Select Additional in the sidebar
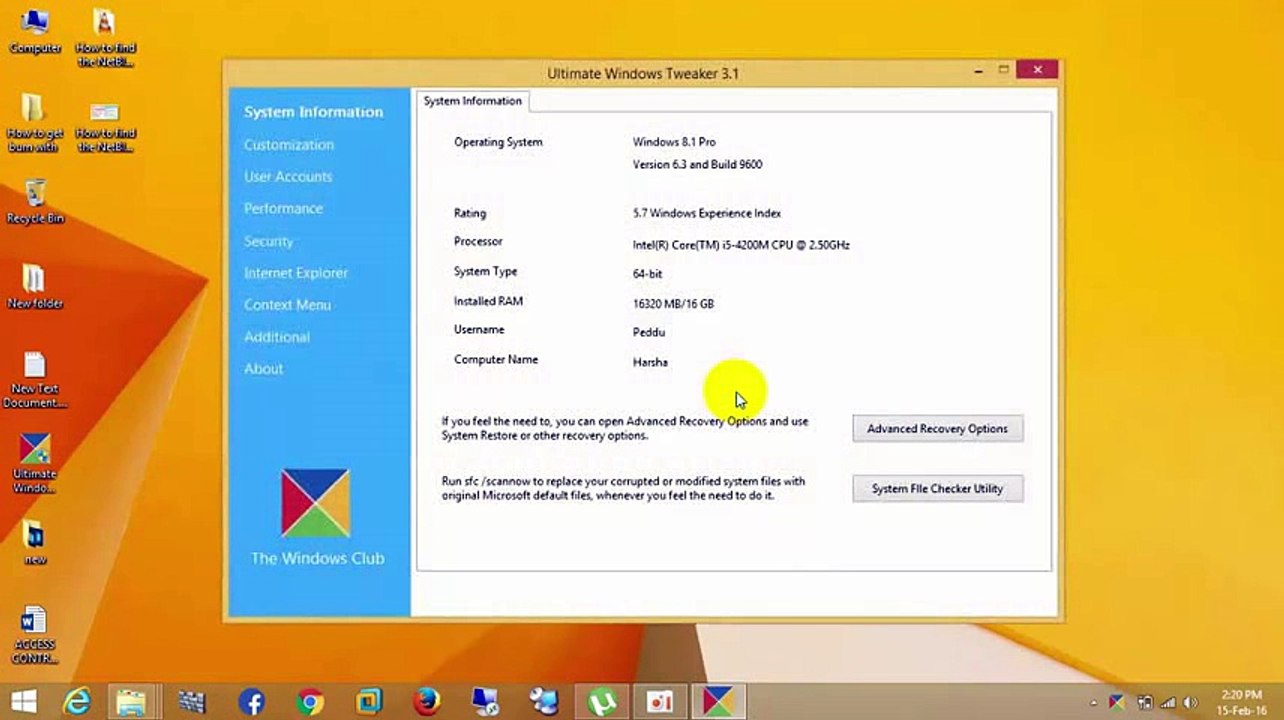The width and height of the screenshot is (1284, 720). (277, 337)
